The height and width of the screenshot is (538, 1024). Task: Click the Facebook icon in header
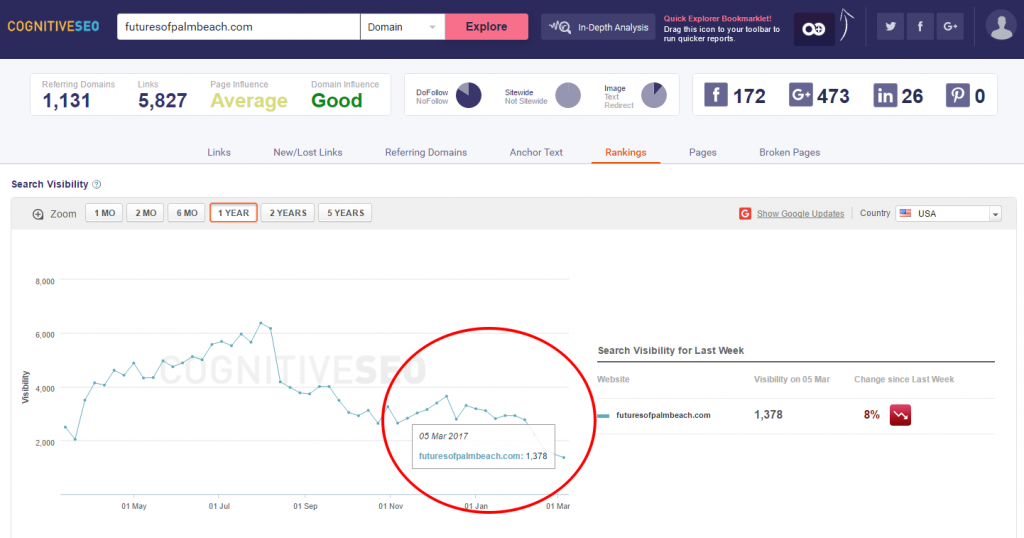coord(920,26)
